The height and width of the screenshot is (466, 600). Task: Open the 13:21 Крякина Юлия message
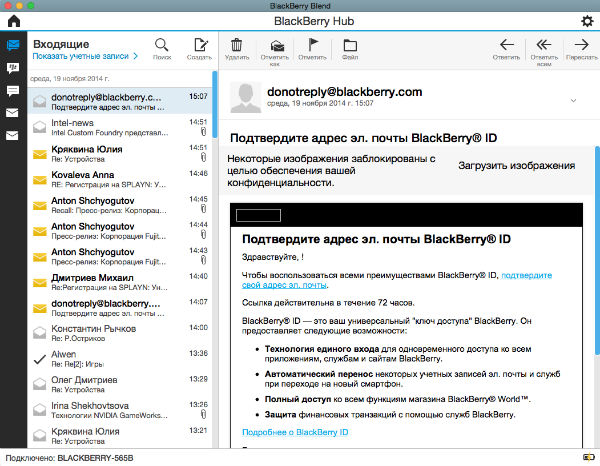[120, 435]
